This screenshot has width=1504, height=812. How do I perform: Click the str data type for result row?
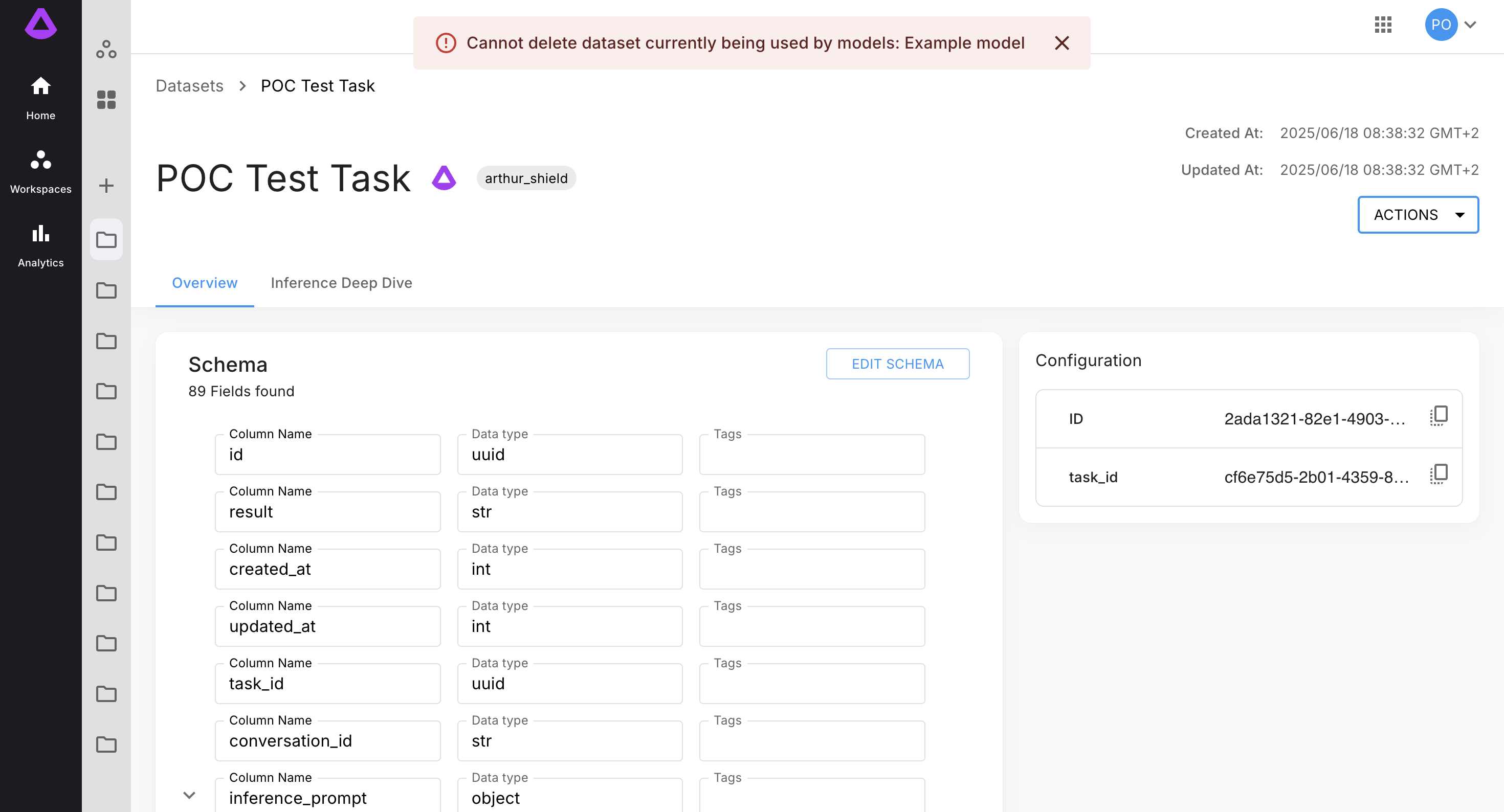(570, 511)
